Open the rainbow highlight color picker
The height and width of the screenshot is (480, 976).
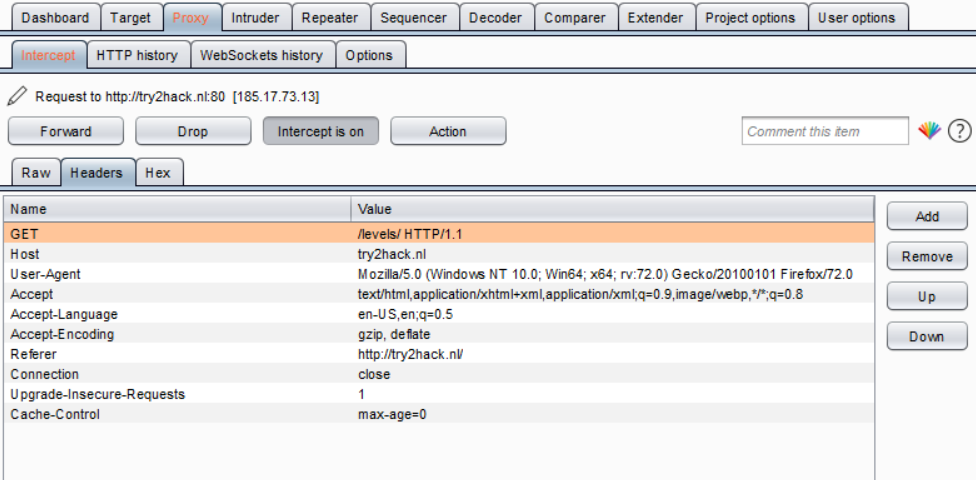coord(929,131)
